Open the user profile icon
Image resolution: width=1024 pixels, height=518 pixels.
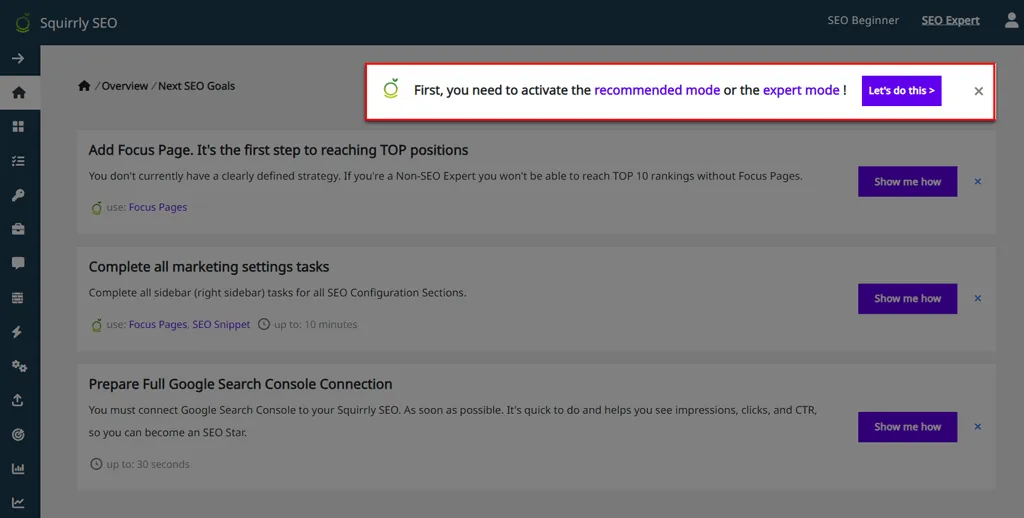point(1011,21)
